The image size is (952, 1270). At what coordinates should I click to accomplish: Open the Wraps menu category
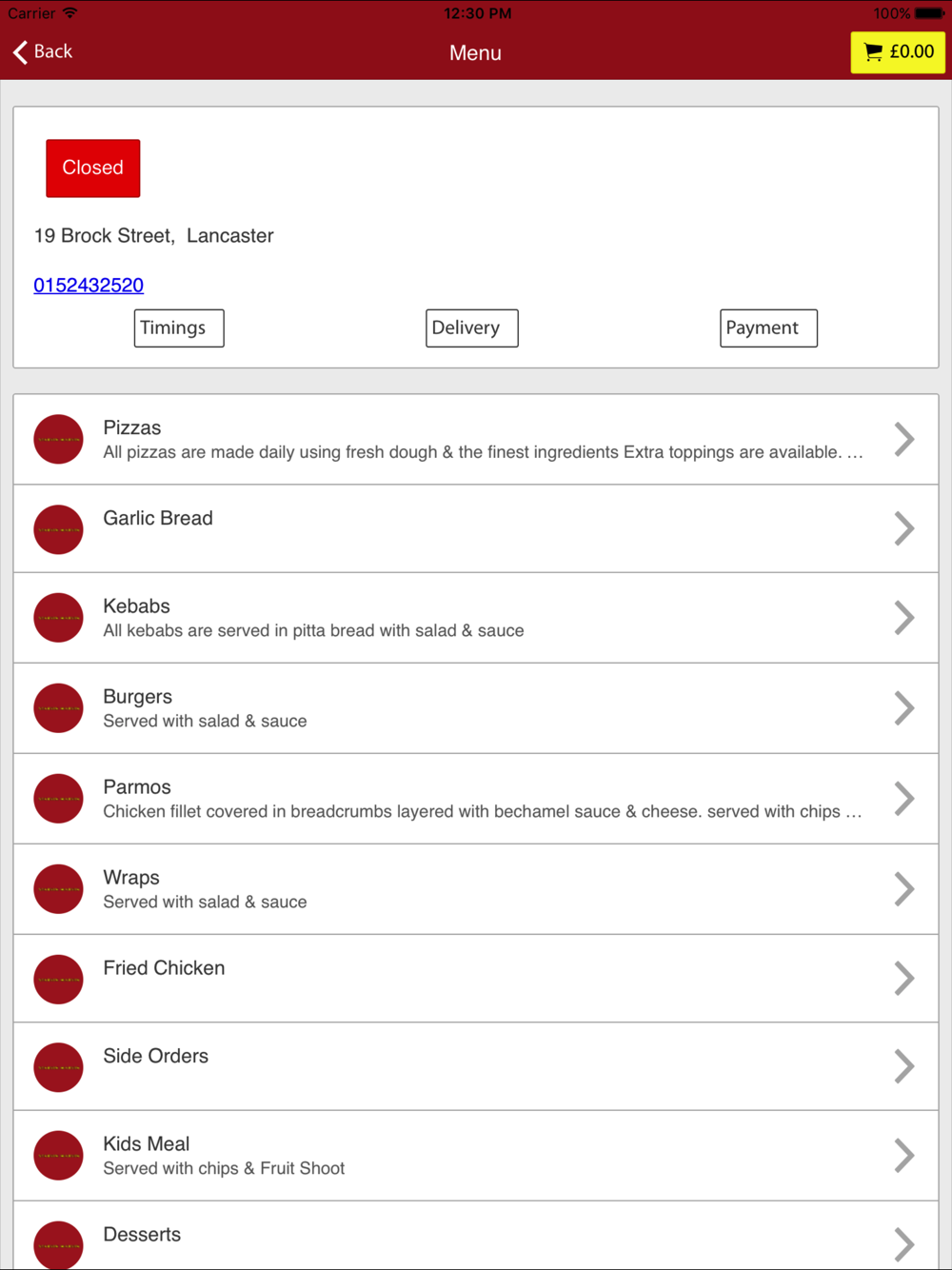476,889
